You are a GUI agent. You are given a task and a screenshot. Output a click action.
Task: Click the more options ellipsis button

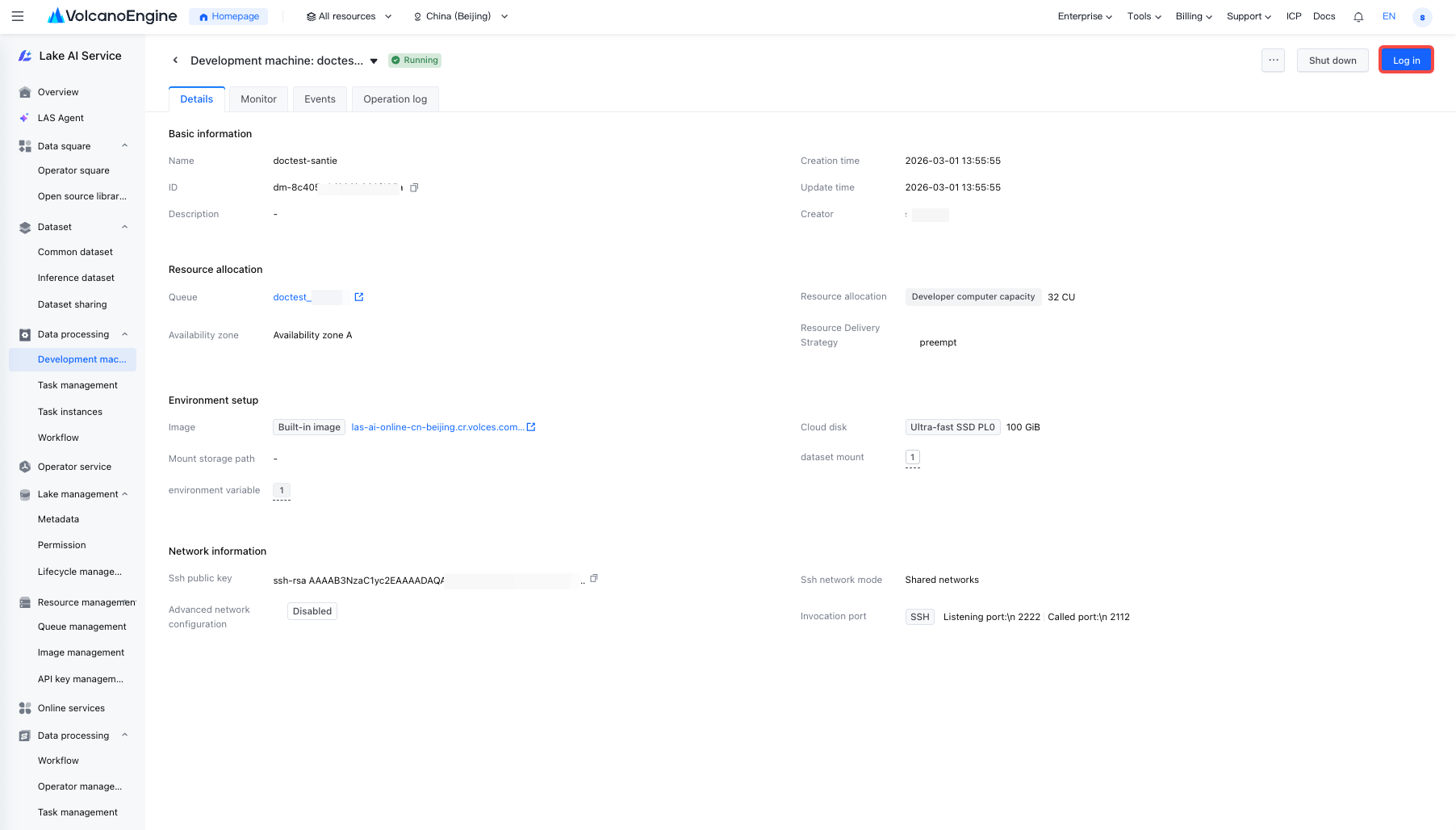[1274, 61]
